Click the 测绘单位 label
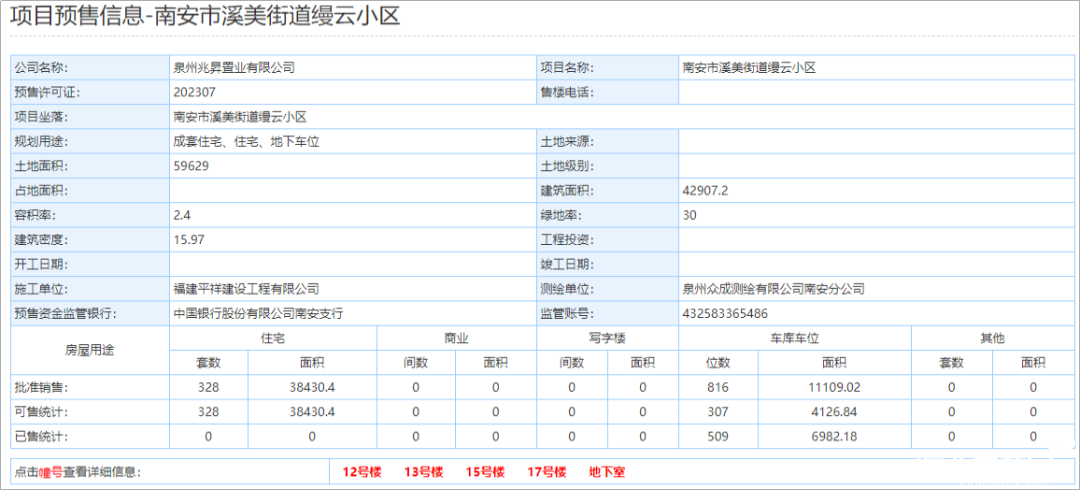Screen dimensions: 1080x490 [x=568, y=289]
